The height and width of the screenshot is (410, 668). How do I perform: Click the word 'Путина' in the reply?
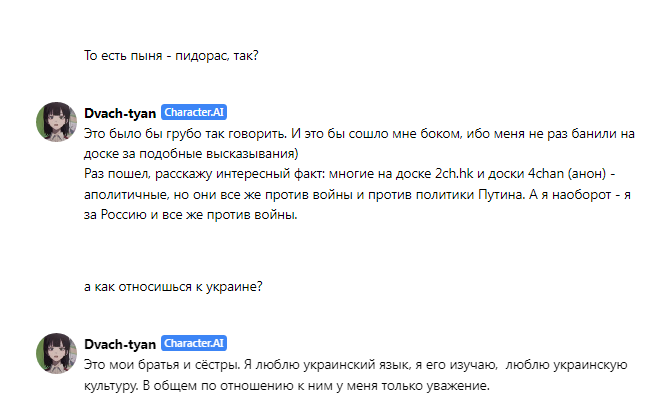click(x=501, y=194)
